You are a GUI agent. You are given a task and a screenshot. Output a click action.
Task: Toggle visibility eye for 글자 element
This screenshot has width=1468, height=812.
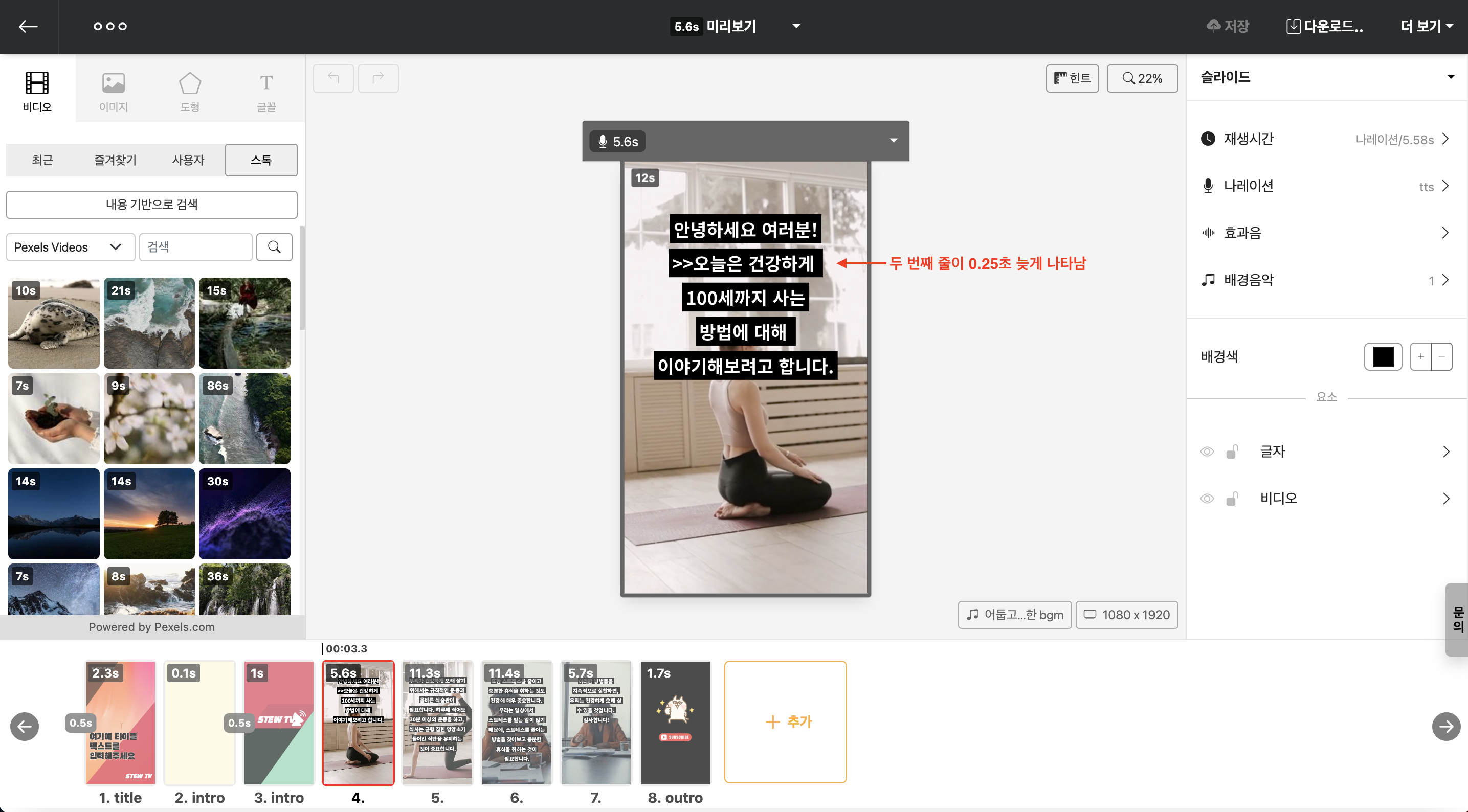[1207, 452]
